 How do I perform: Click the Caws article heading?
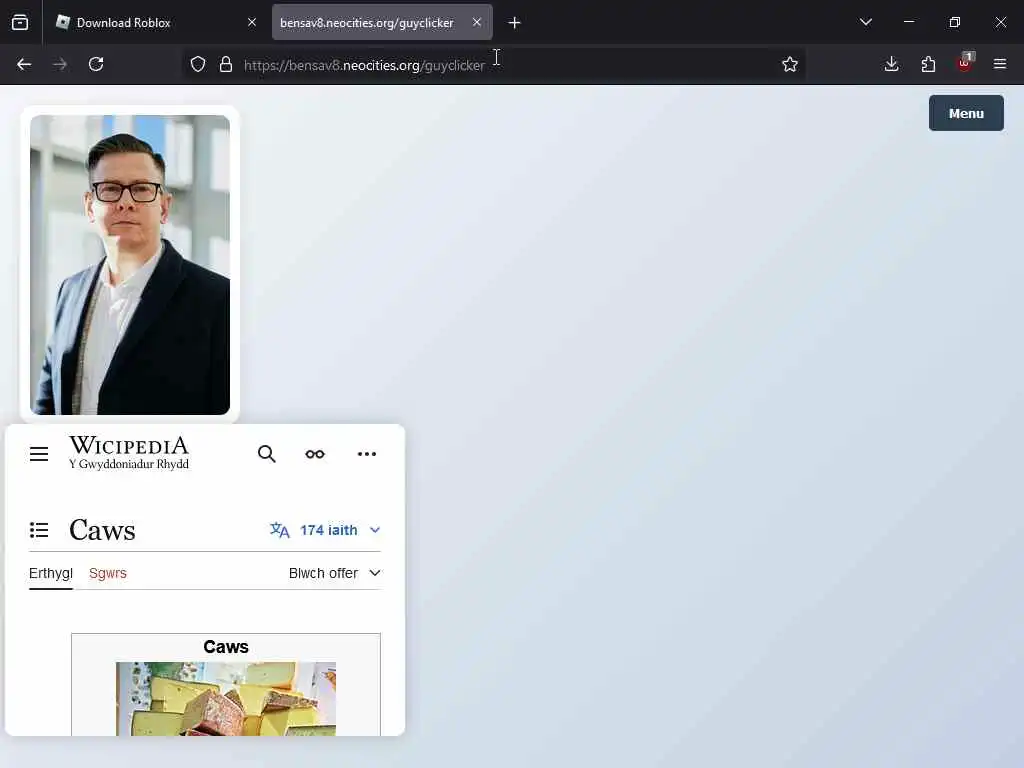point(103,530)
